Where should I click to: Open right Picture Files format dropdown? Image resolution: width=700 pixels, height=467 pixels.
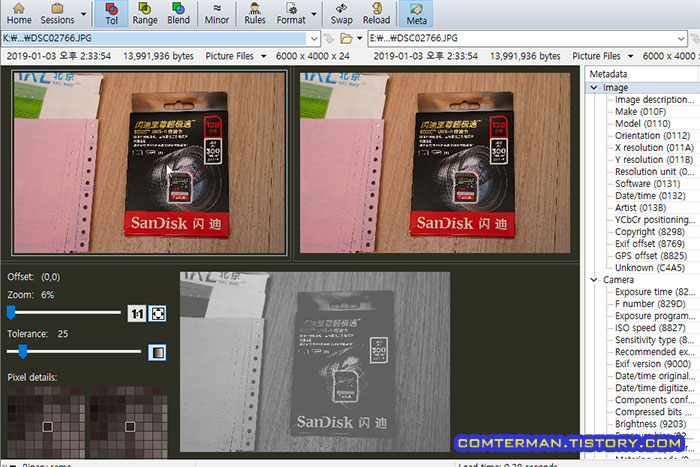pos(603,56)
